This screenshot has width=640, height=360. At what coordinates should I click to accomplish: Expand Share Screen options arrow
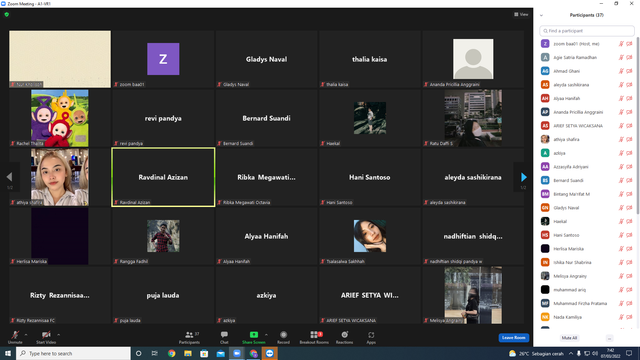(266, 335)
